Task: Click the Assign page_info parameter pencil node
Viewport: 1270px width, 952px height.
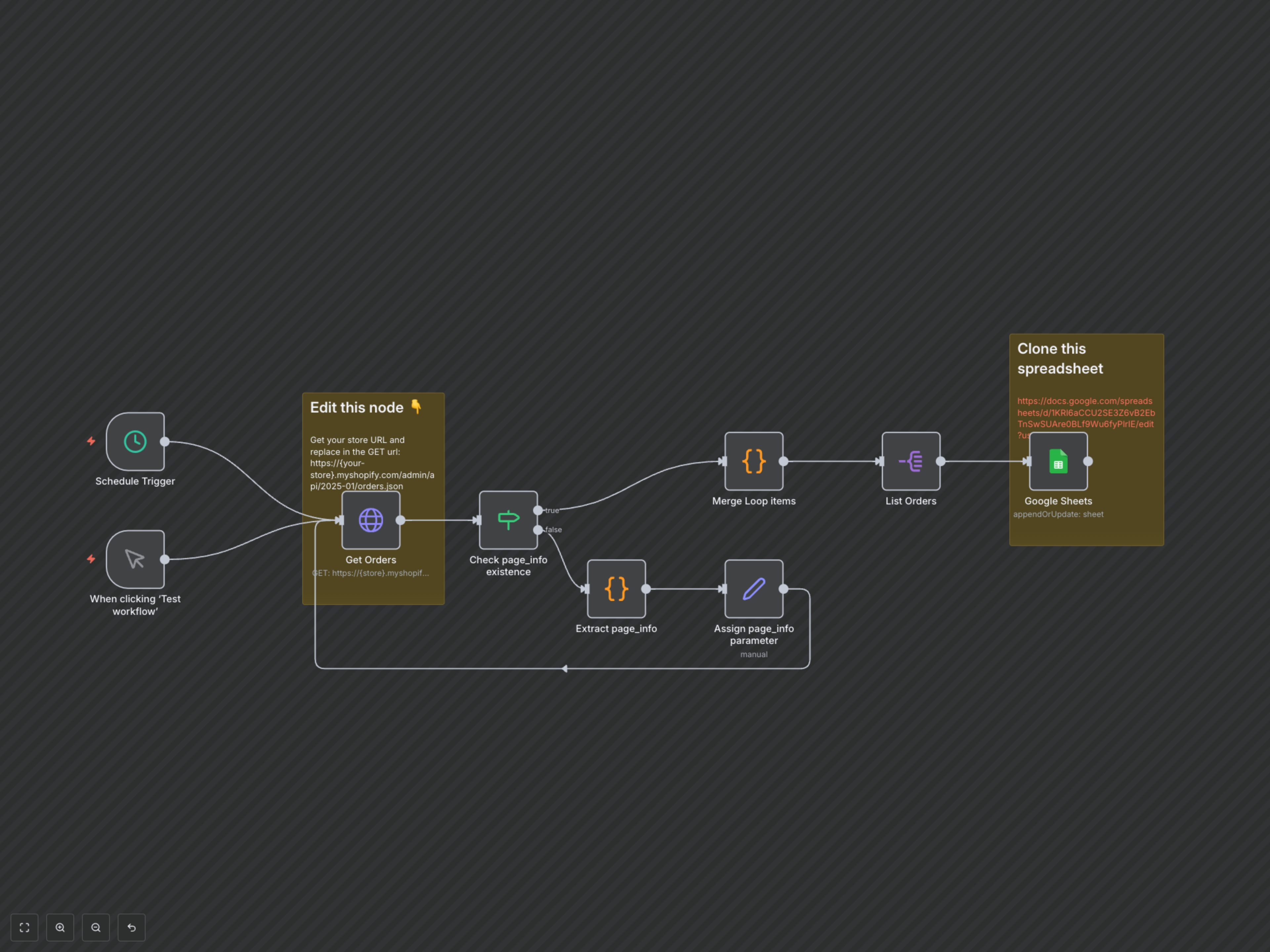Action: pos(753,589)
